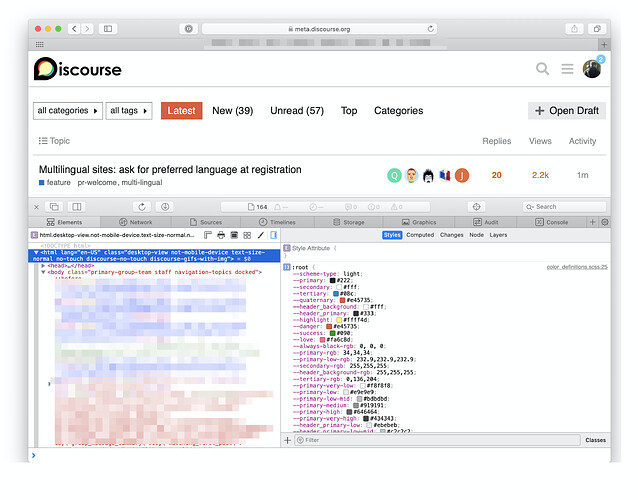The width and height of the screenshot is (638, 500).
Task: Switch to the Elements tab
Action: [x=64, y=222]
